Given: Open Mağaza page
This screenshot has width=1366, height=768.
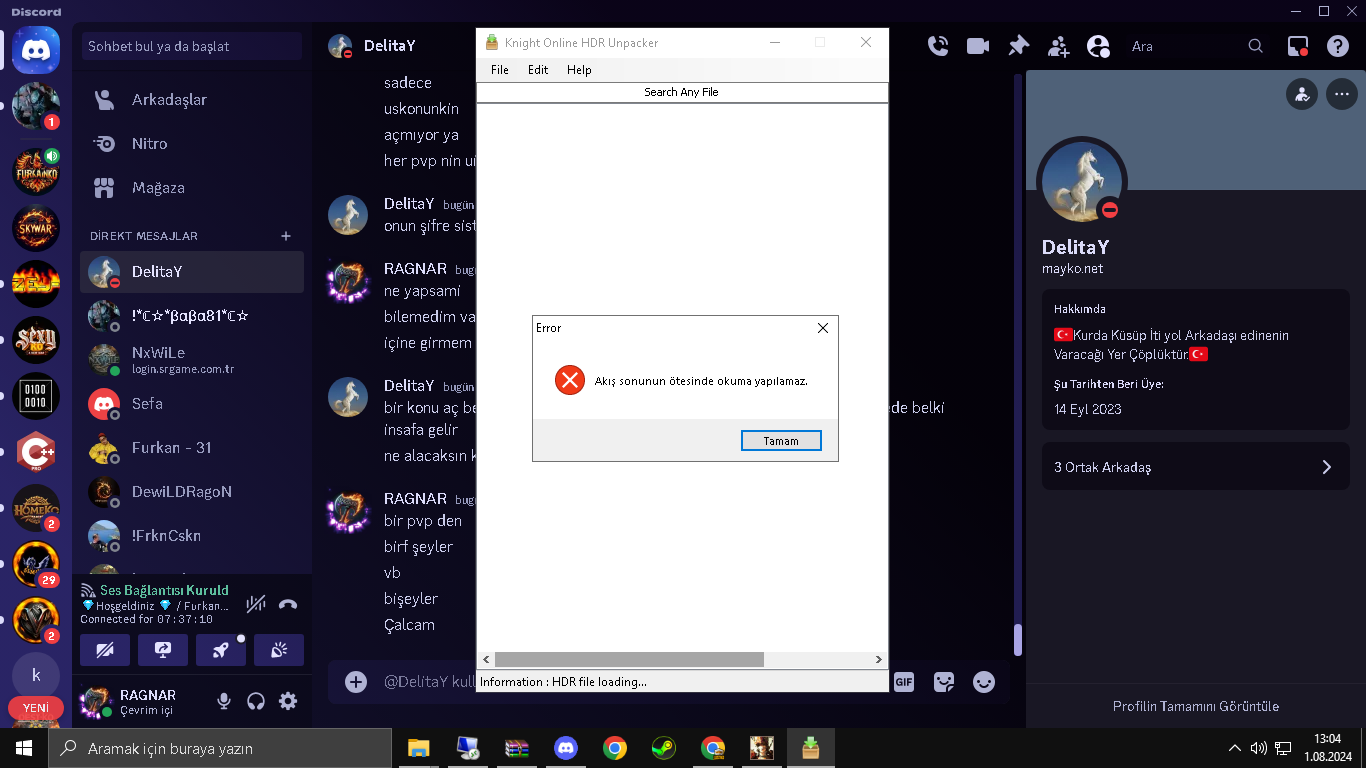Looking at the screenshot, I should [192, 188].
